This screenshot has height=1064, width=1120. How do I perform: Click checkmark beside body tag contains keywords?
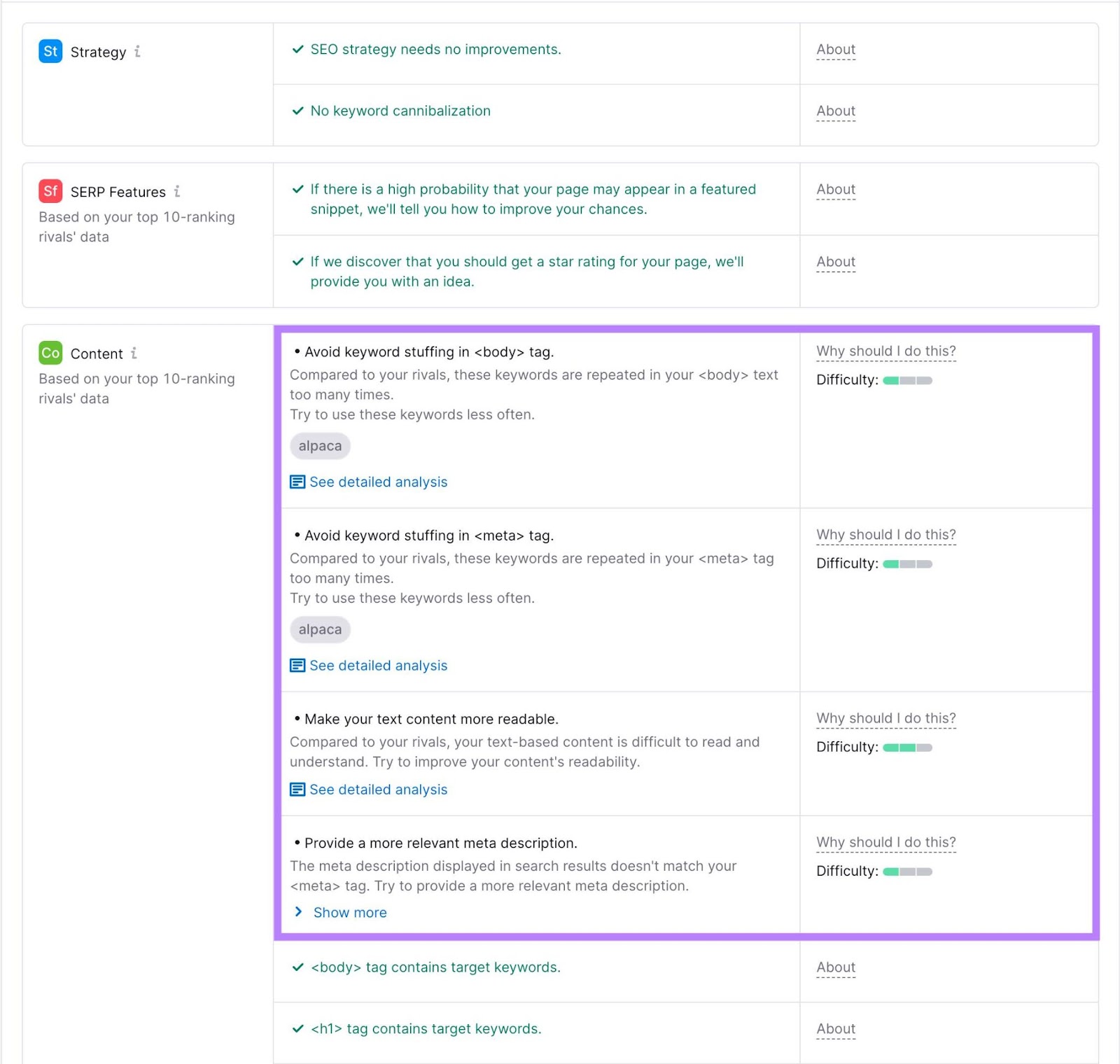click(297, 967)
